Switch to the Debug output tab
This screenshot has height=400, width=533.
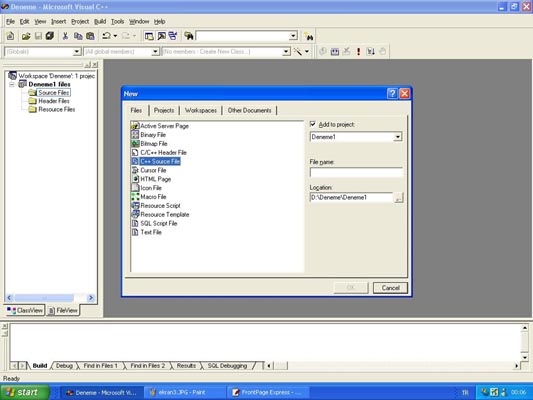point(64,366)
